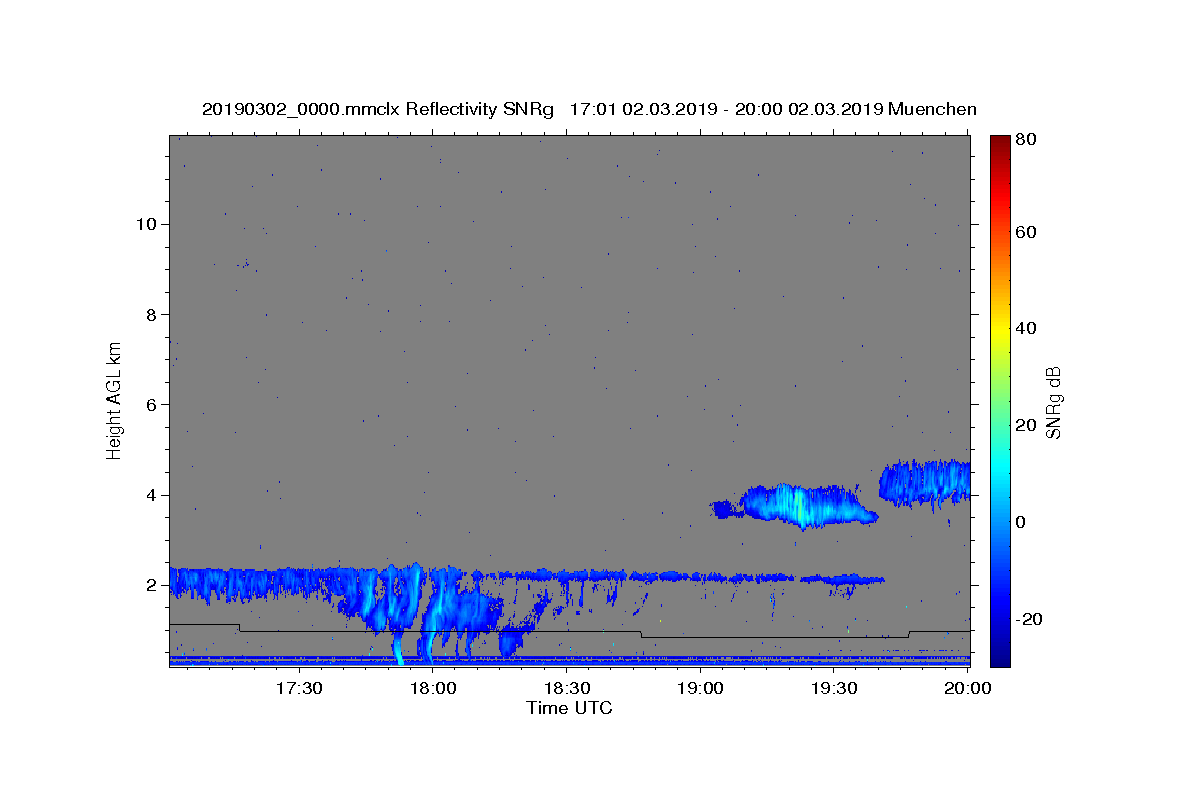Click the 17:30 time tick label
Viewport: 1200px width, 800px height.
click(x=300, y=688)
